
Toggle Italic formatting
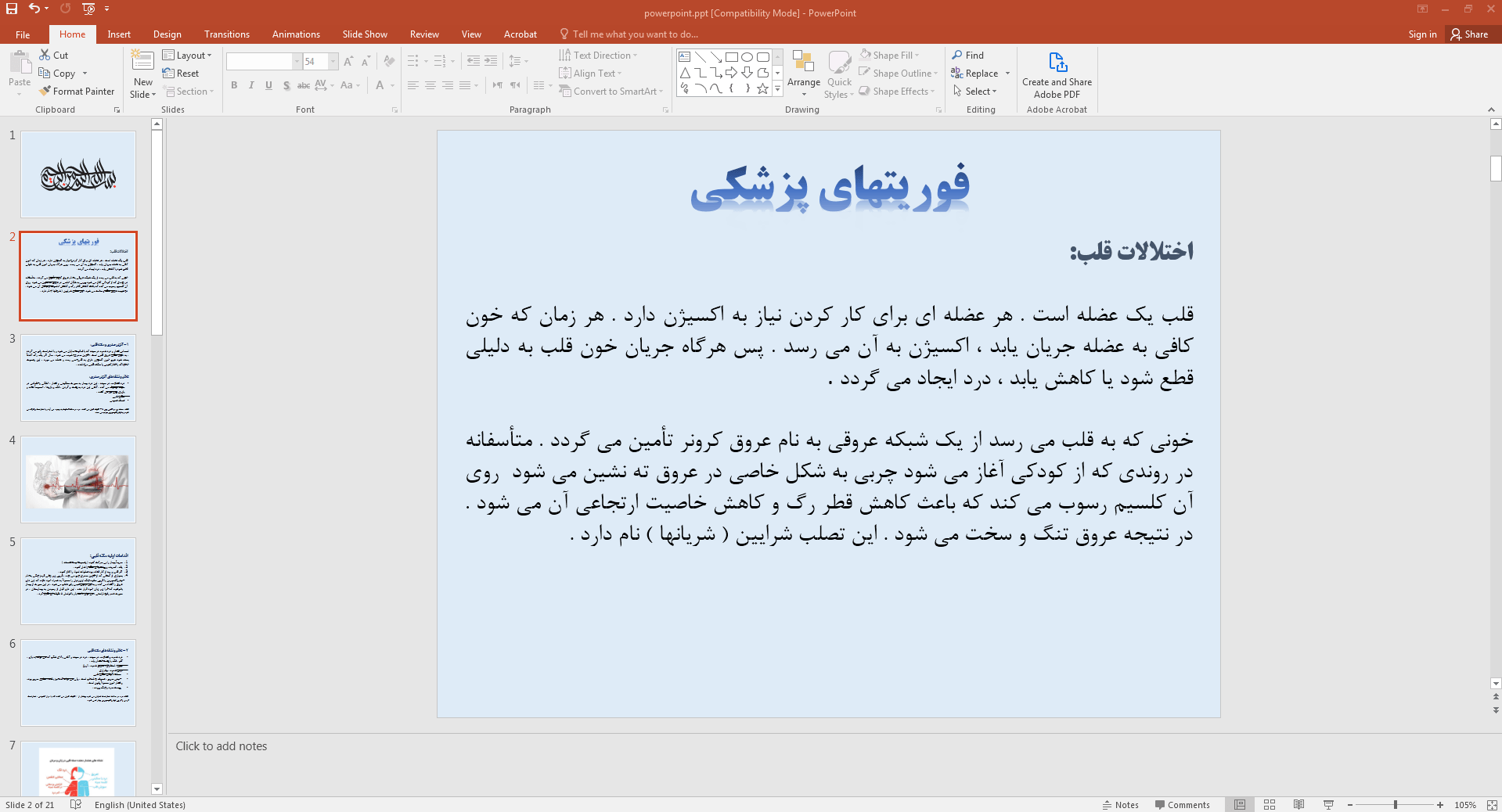coord(251,85)
